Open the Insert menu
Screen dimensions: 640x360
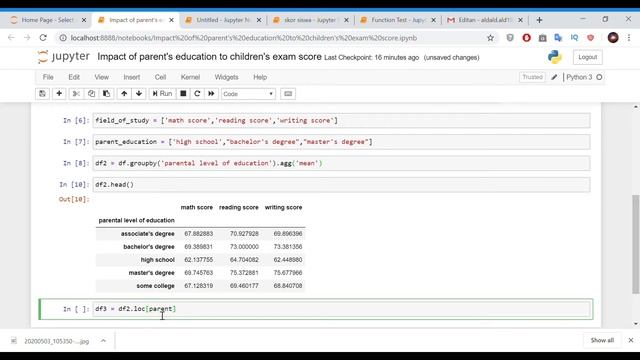click(131, 77)
